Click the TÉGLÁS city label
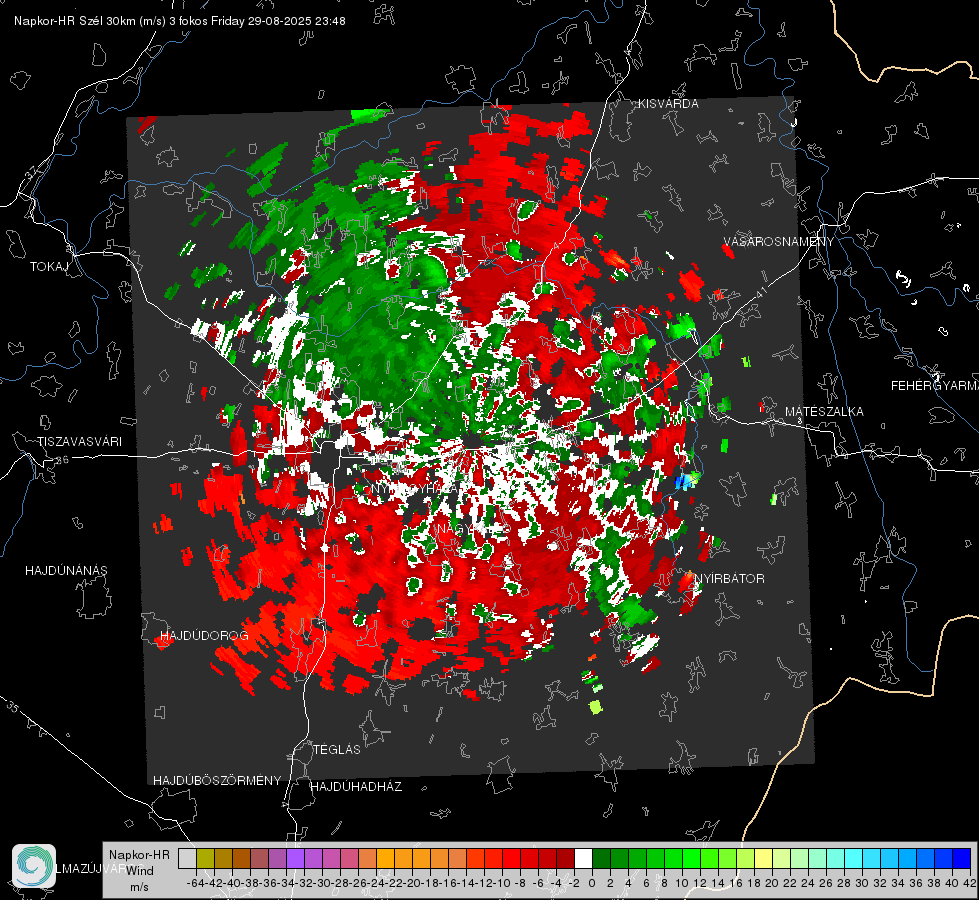 click(337, 749)
